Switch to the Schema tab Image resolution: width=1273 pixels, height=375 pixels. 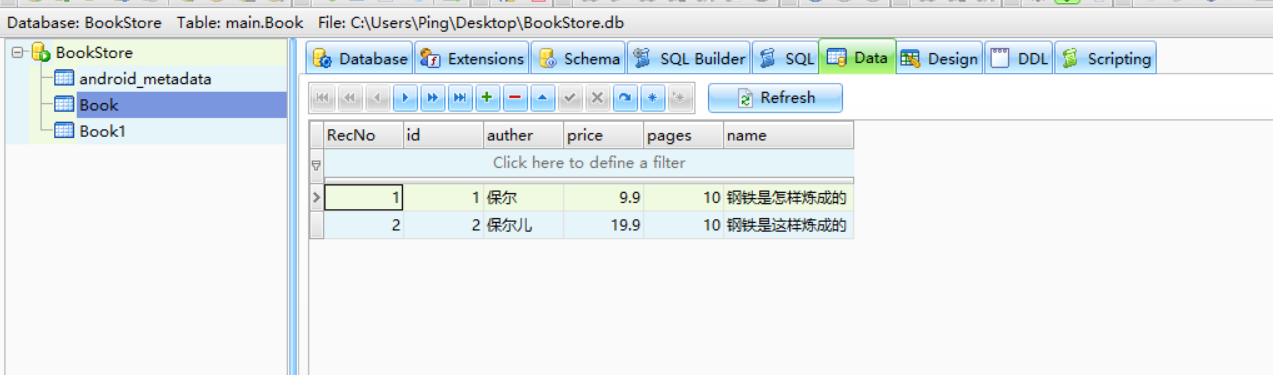(x=578, y=59)
